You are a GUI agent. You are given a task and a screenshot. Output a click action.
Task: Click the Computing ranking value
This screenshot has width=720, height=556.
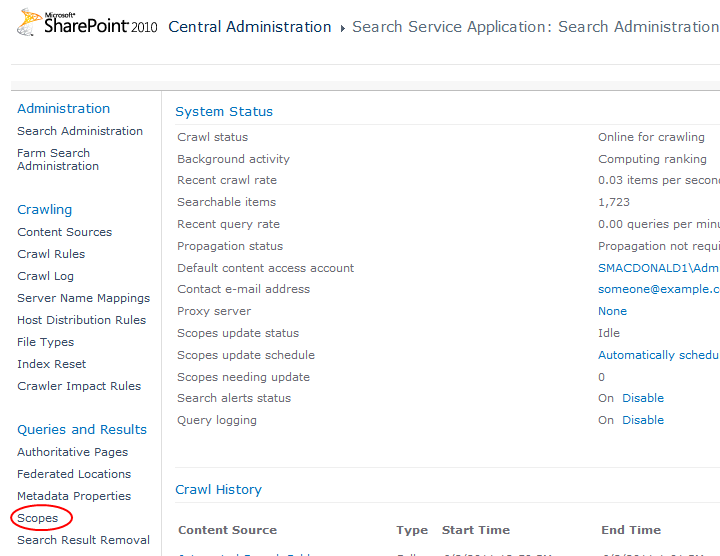tap(652, 159)
